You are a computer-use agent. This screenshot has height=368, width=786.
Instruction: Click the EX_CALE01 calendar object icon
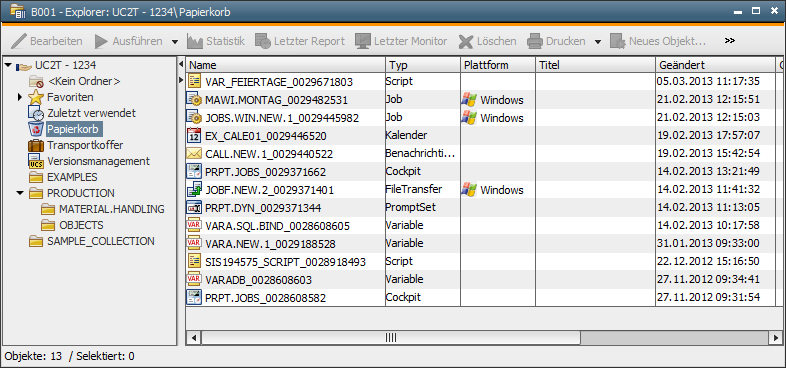click(194, 135)
